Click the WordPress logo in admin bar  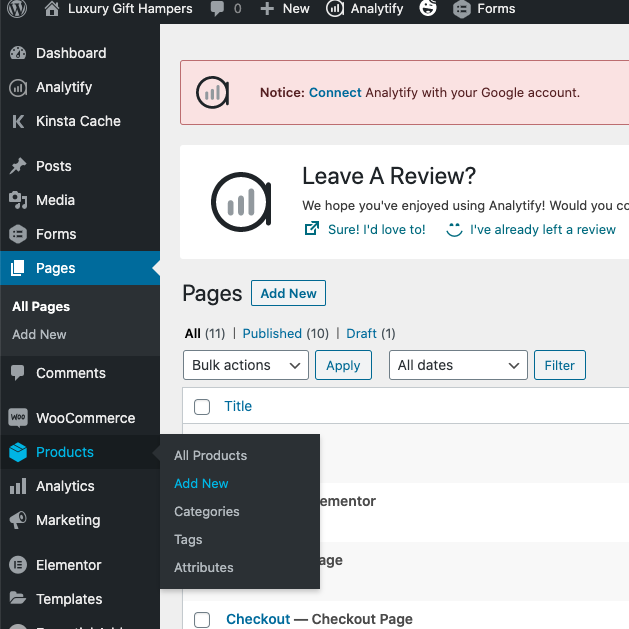click(x=17, y=8)
